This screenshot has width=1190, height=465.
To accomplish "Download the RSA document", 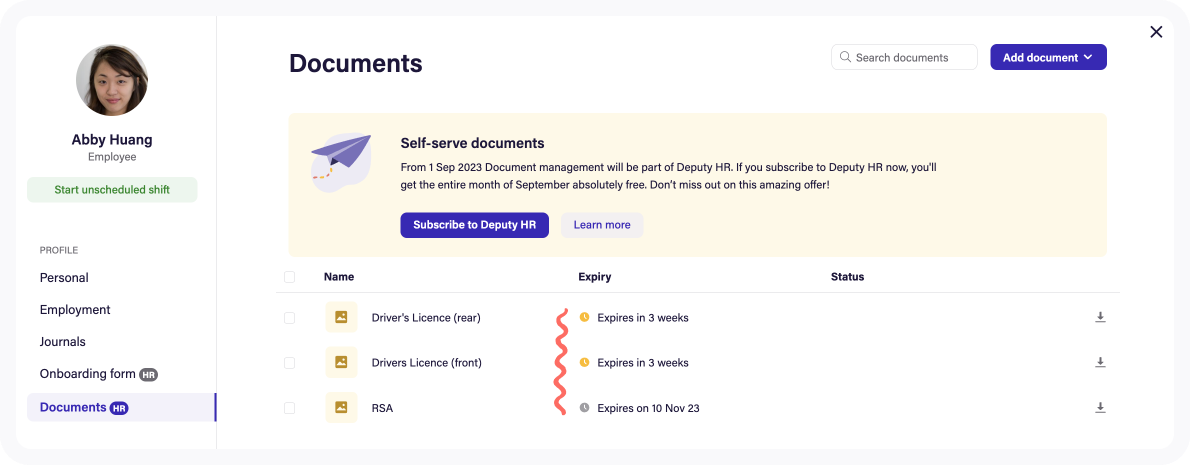I will (1100, 408).
